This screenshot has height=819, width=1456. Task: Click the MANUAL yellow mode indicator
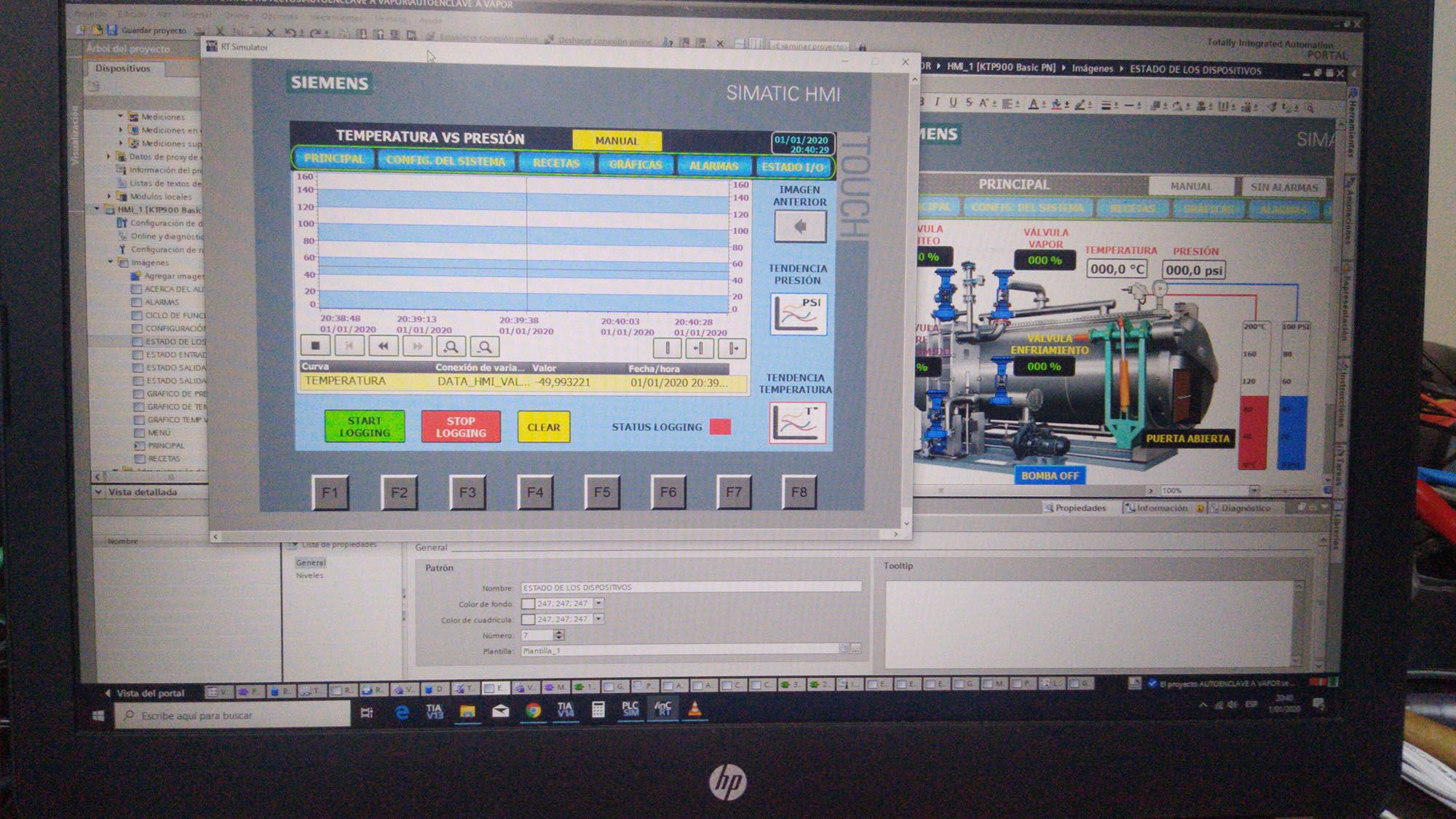[x=617, y=141]
